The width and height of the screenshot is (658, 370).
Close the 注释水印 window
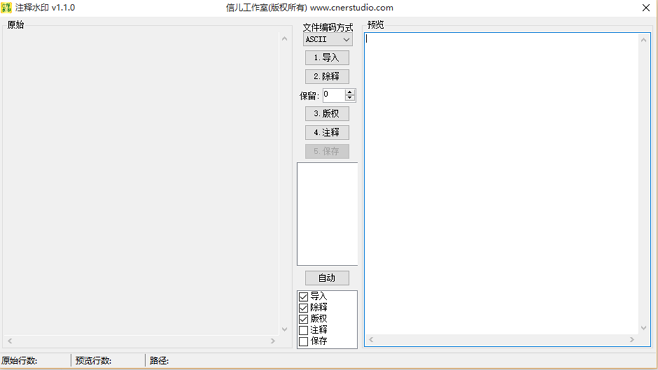click(646, 8)
